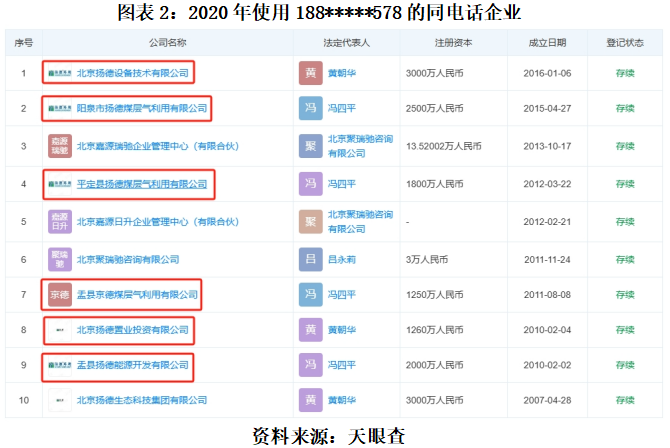Click the logo icon of 盂县扬德能源开发有限公司

click(60, 365)
